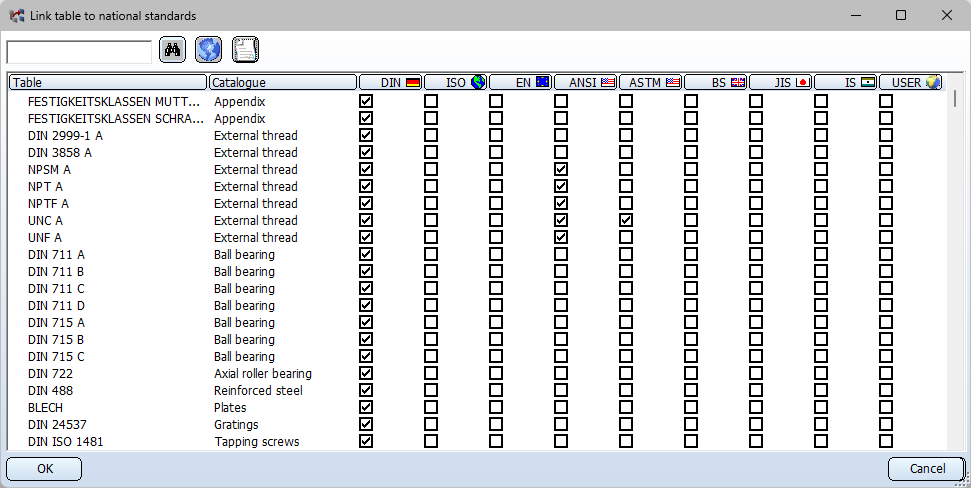Screen dimensions: 971x488
Task: Click the globe icon in toolbar
Action: 209,50
